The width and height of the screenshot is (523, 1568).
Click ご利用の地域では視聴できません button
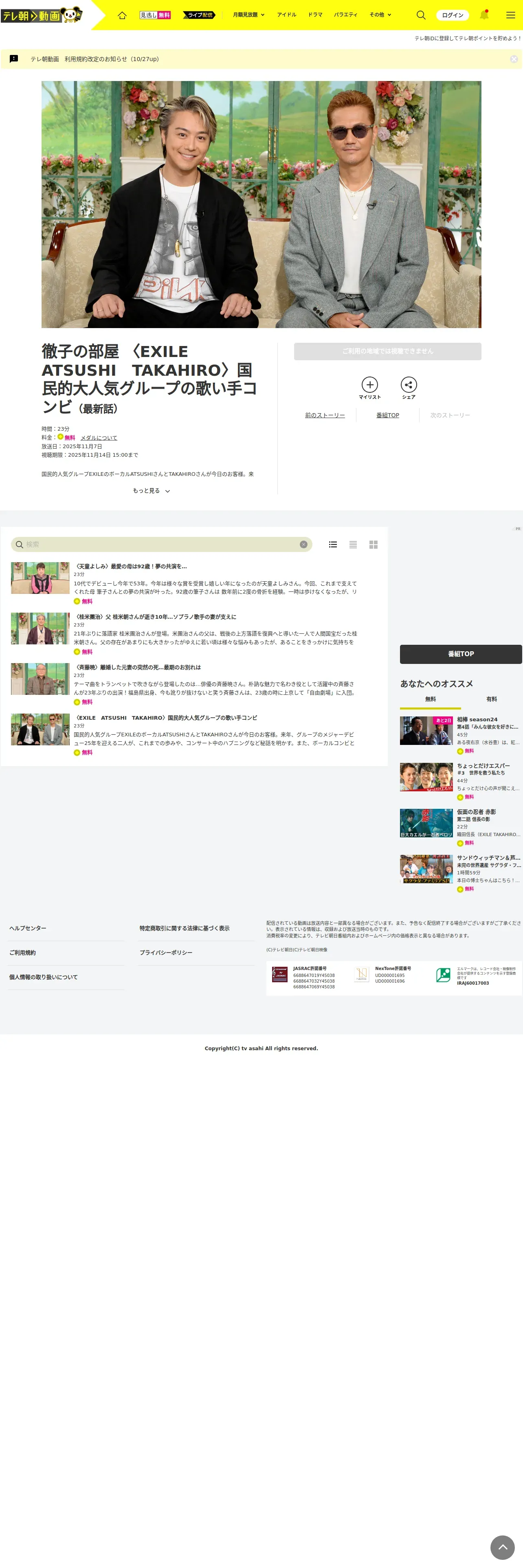pyautogui.click(x=387, y=351)
